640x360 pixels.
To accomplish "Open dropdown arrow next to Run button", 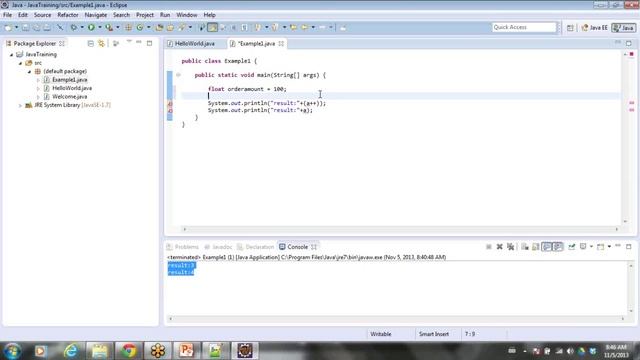I will coord(100,28).
